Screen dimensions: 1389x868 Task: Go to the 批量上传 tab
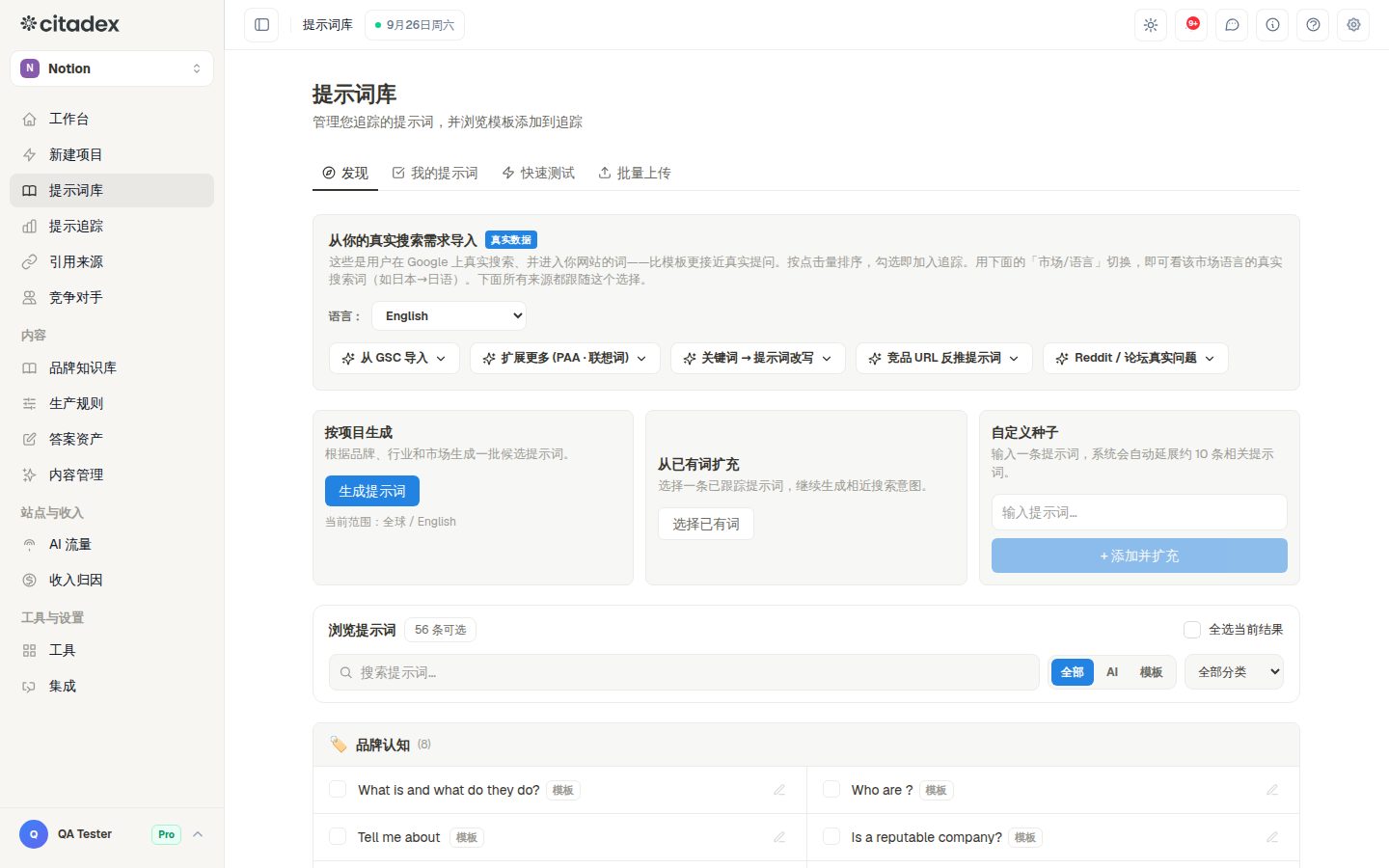point(635,173)
